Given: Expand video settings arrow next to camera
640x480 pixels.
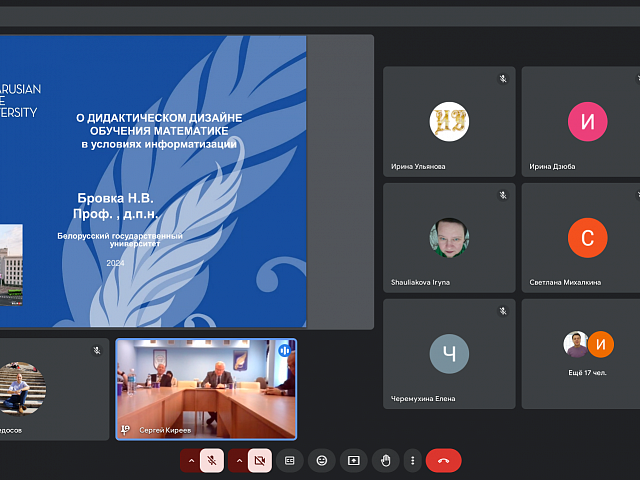Looking at the screenshot, I should (x=238, y=460).
